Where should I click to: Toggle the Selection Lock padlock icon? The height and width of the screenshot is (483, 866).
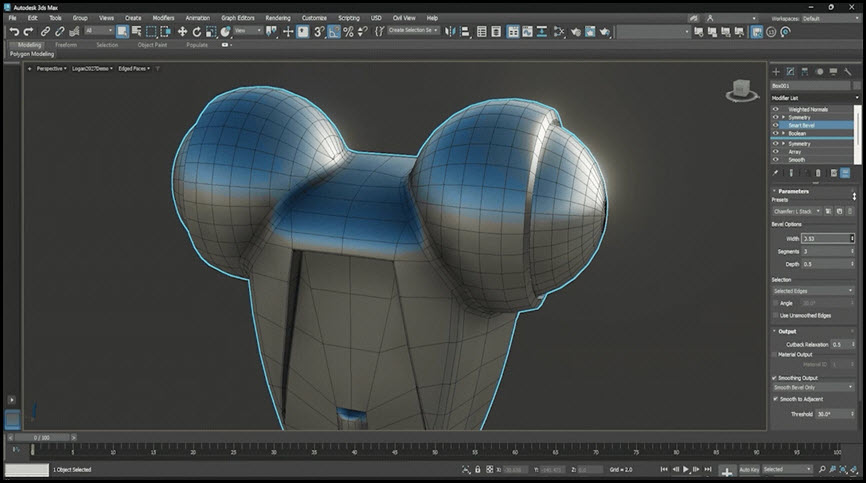pyautogui.click(x=478, y=469)
